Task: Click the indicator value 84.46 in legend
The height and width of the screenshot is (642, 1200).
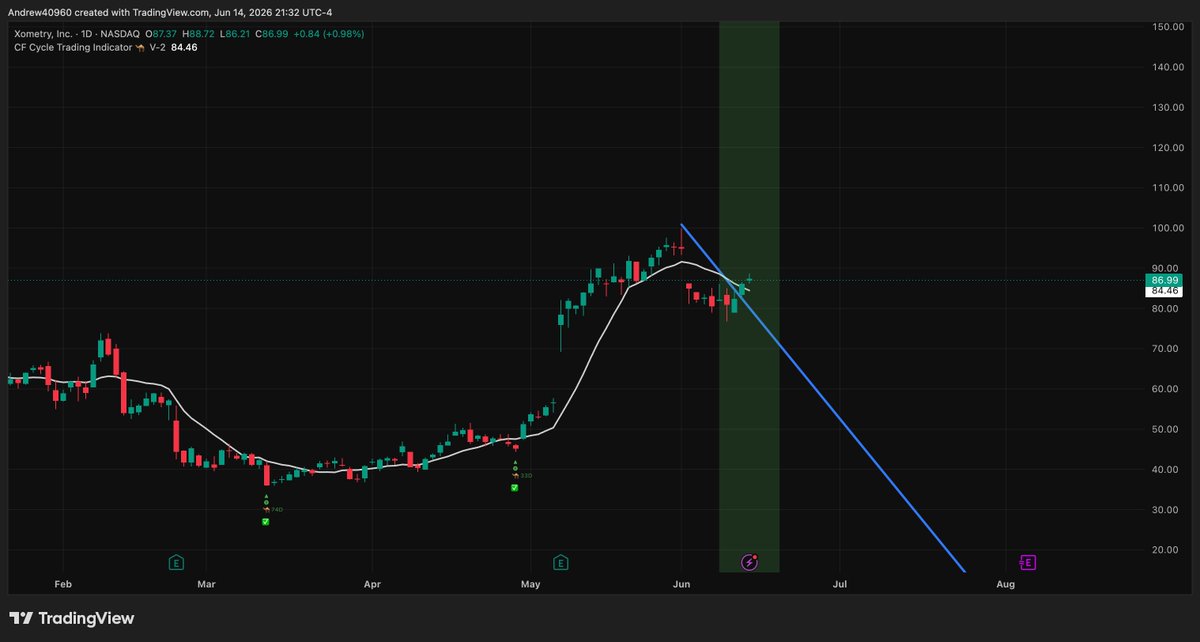Action: 184,47
